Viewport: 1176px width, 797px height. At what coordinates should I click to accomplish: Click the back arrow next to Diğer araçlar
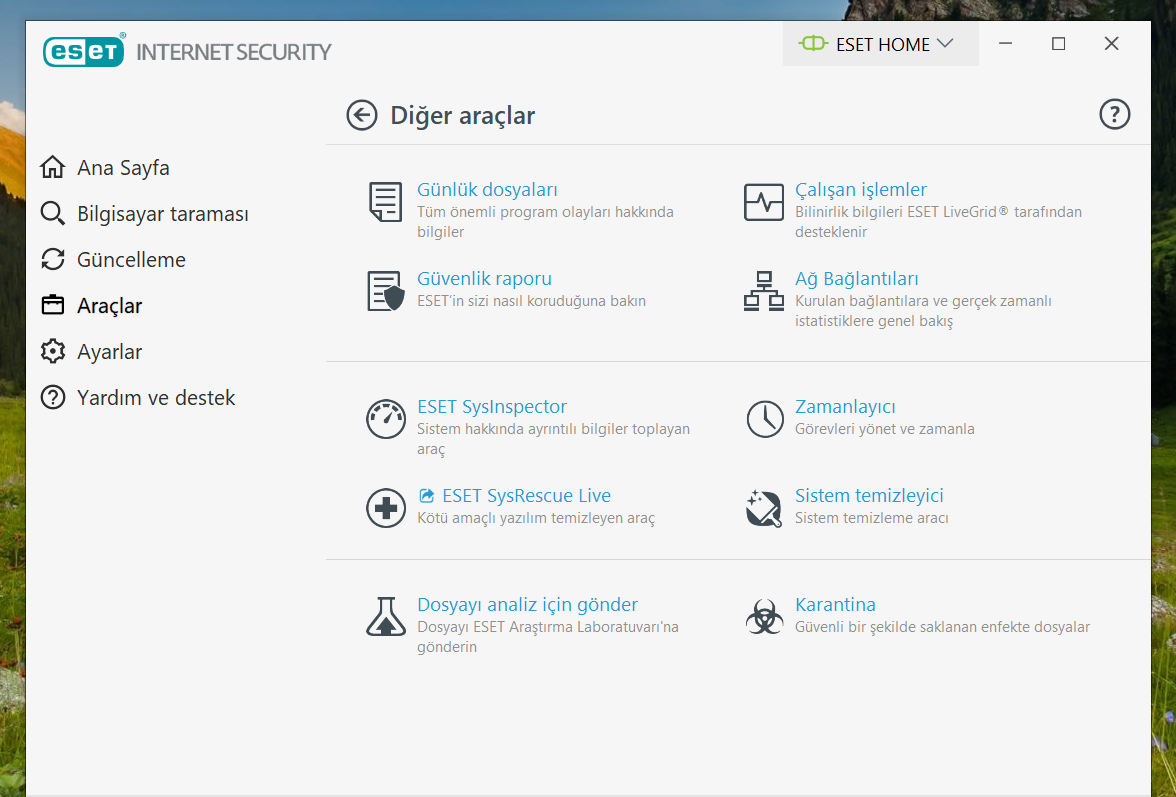pyautogui.click(x=362, y=115)
